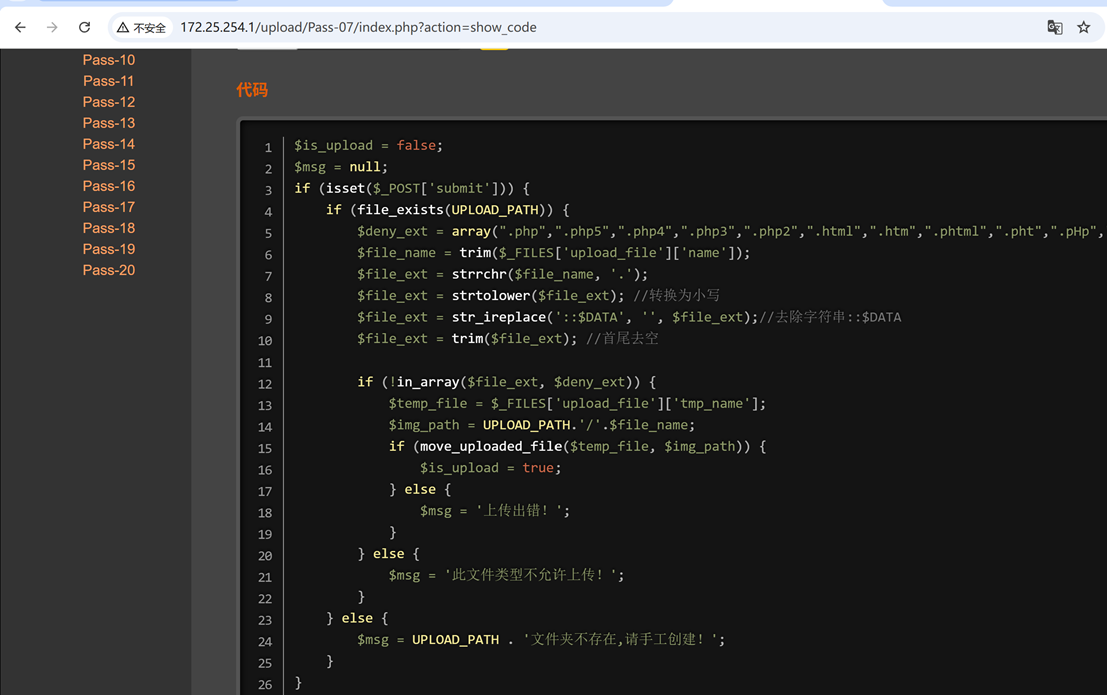Click the isset($_POST['submit']) line

coord(412,189)
